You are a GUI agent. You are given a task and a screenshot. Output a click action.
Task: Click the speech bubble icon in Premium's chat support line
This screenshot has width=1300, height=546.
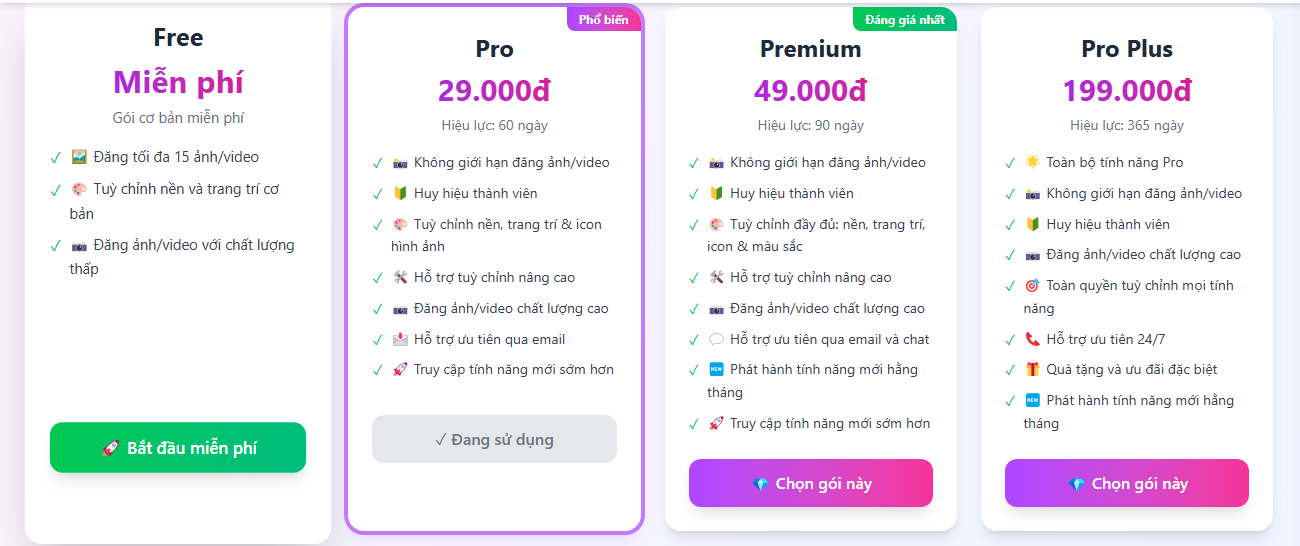click(x=716, y=339)
